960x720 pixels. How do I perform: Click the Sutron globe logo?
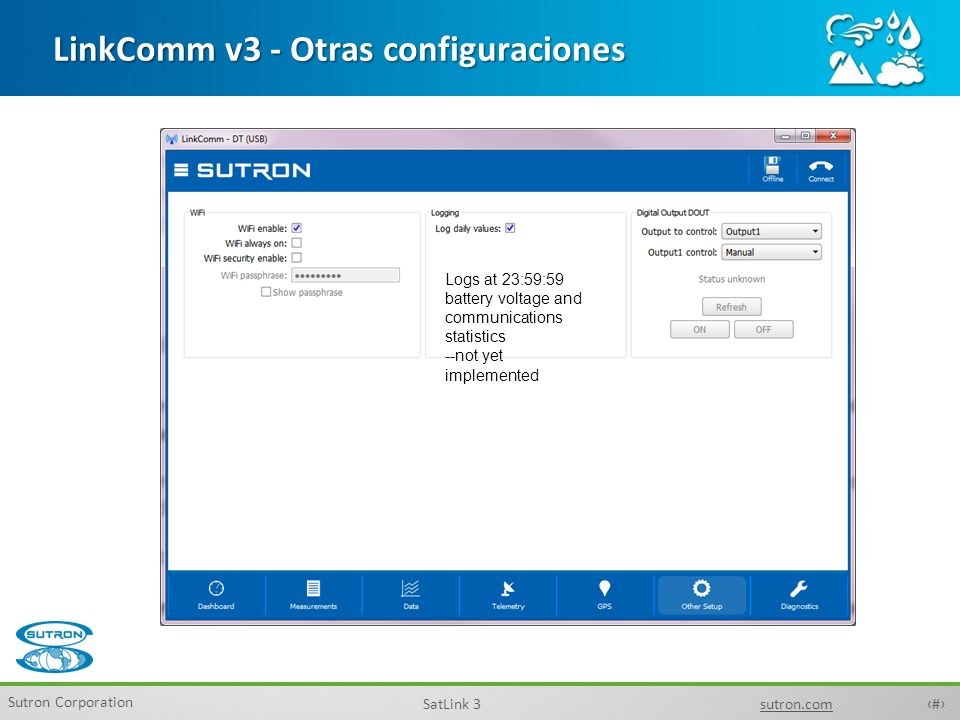point(54,647)
